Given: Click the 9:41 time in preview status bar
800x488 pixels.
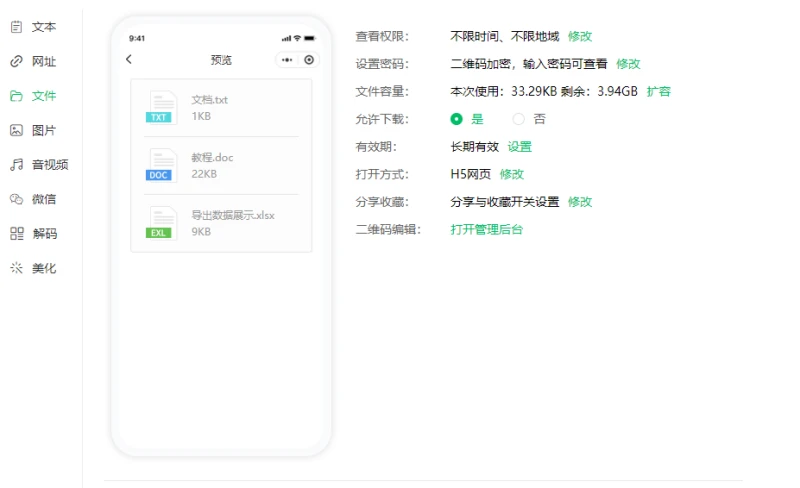Looking at the screenshot, I should click(x=137, y=38).
